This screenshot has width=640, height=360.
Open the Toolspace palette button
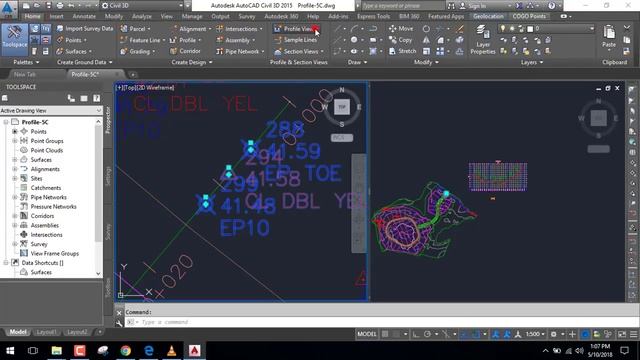pos(15,39)
